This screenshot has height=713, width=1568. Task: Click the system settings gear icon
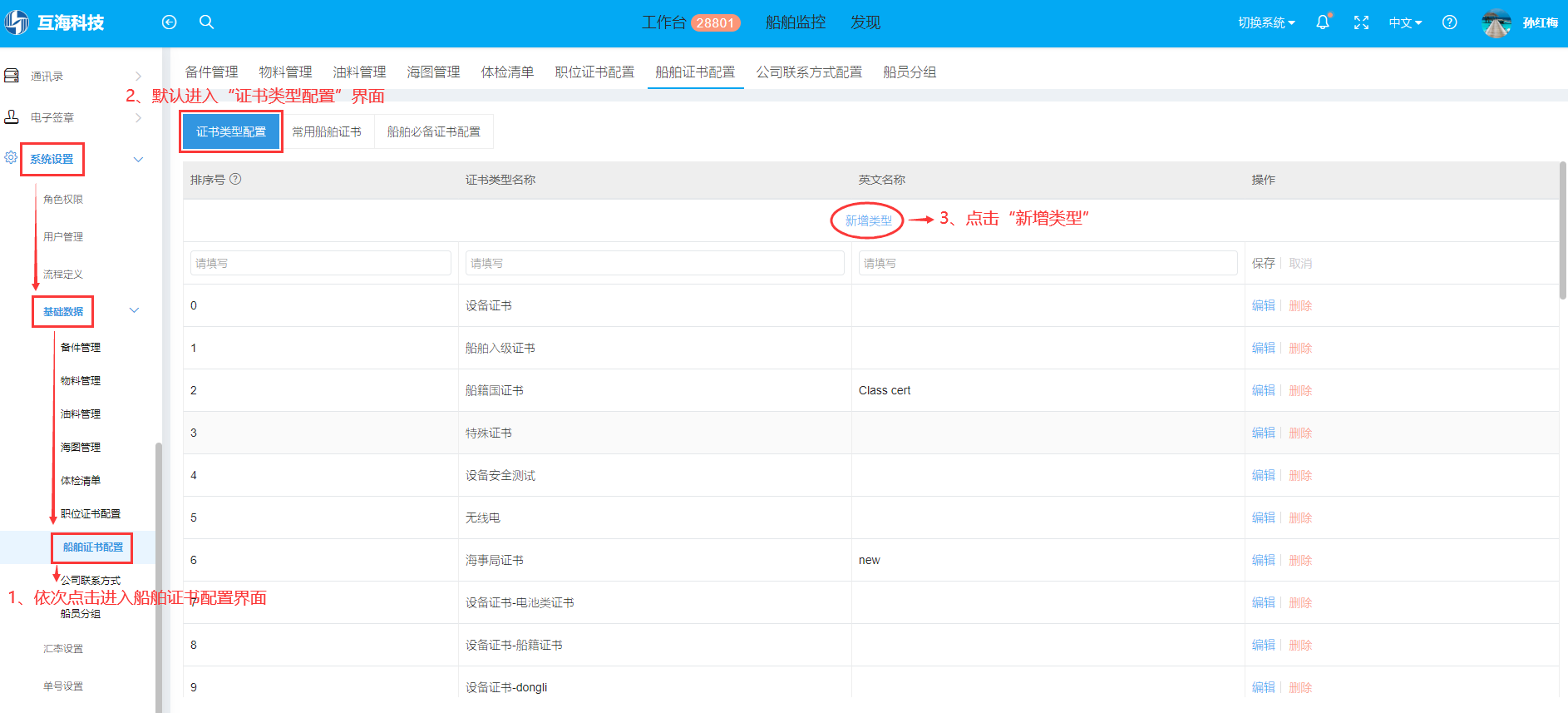11,157
